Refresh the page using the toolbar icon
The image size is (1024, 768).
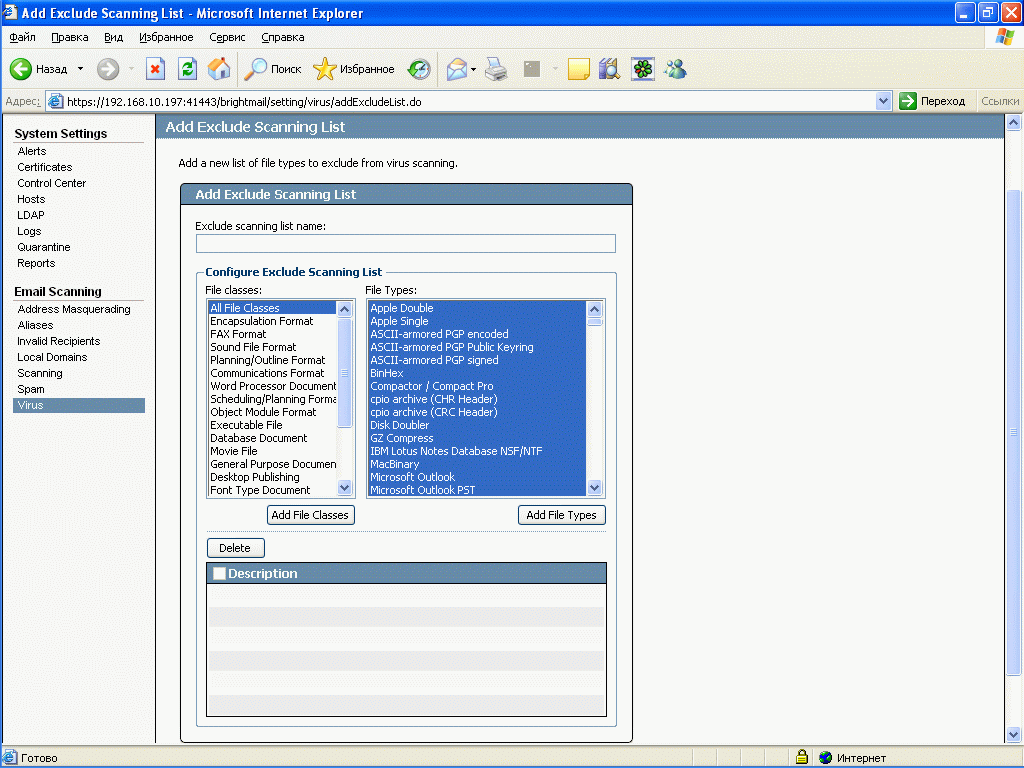[187, 69]
